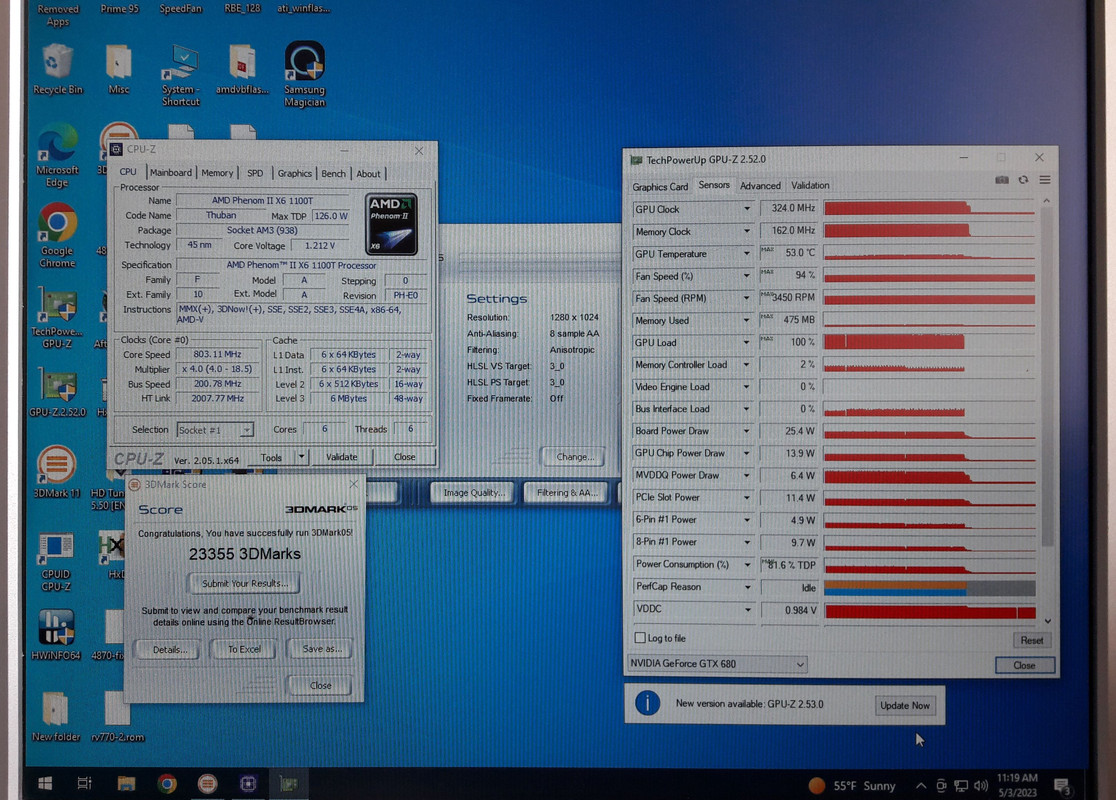Click the Reset button in GPU-Z
This screenshot has height=800, width=1116.
coord(1031,640)
